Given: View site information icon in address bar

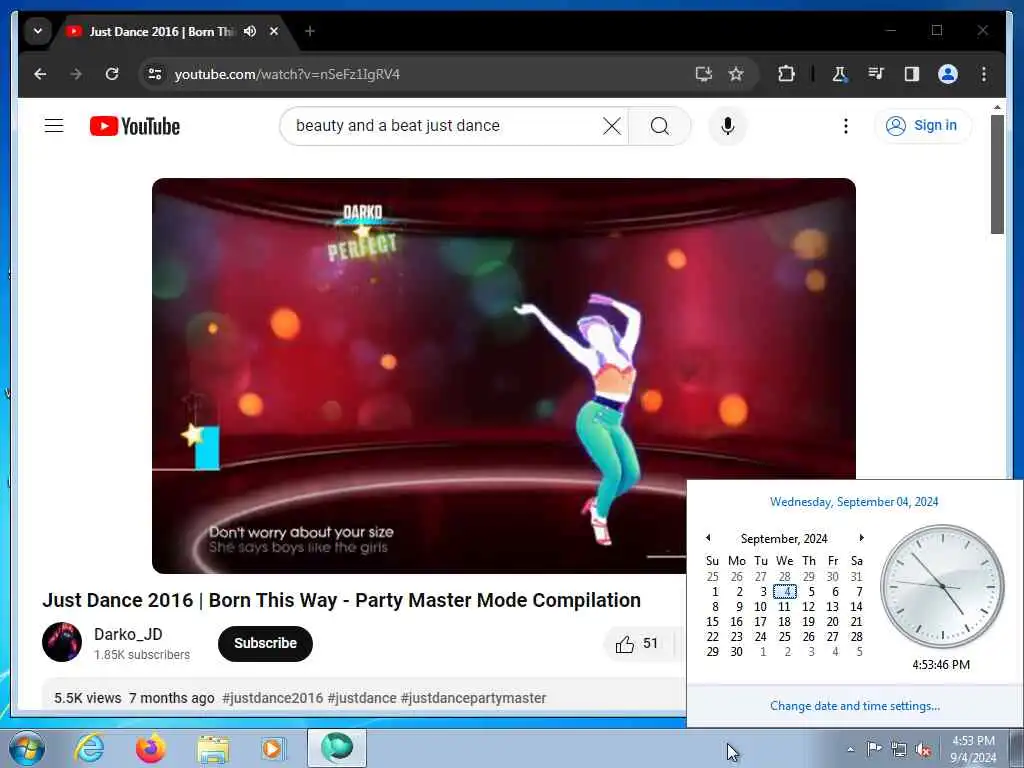Looking at the screenshot, I should pos(155,74).
